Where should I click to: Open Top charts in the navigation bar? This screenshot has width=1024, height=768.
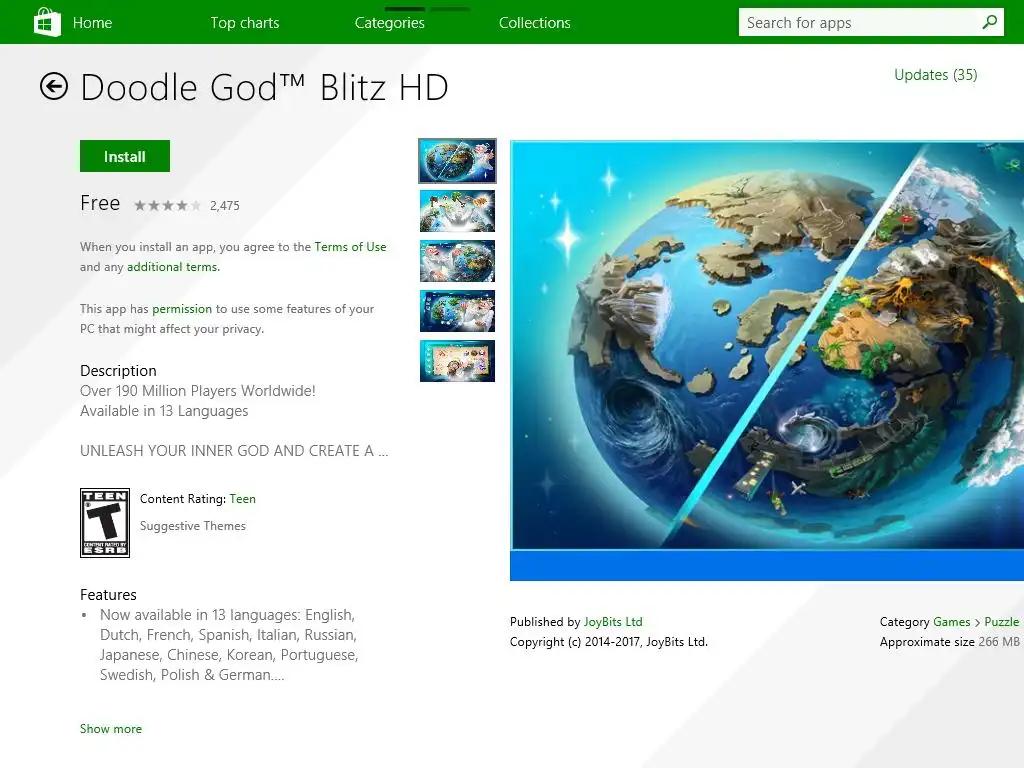(244, 23)
